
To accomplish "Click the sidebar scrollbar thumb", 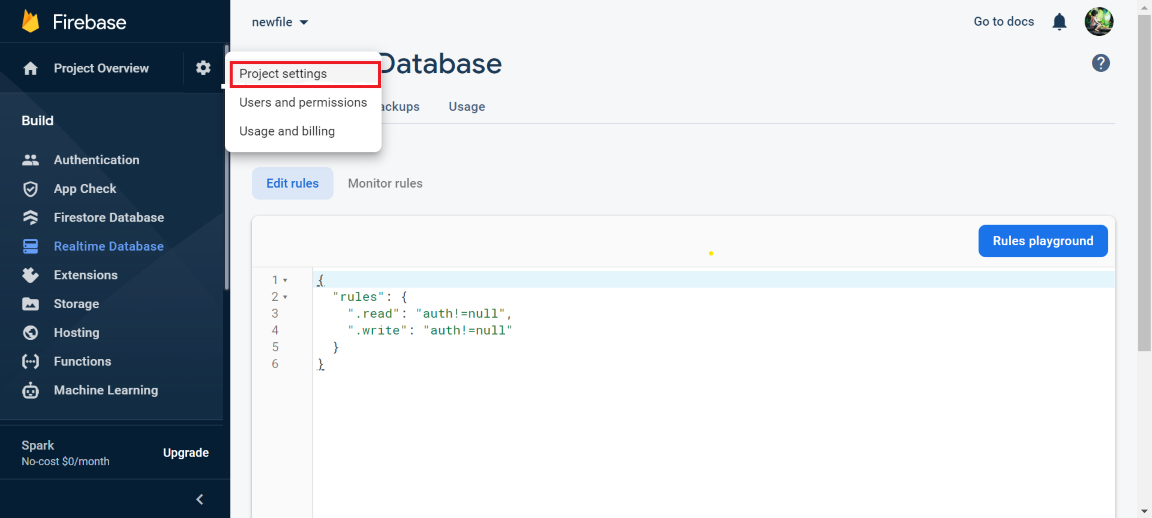I will (x=226, y=168).
